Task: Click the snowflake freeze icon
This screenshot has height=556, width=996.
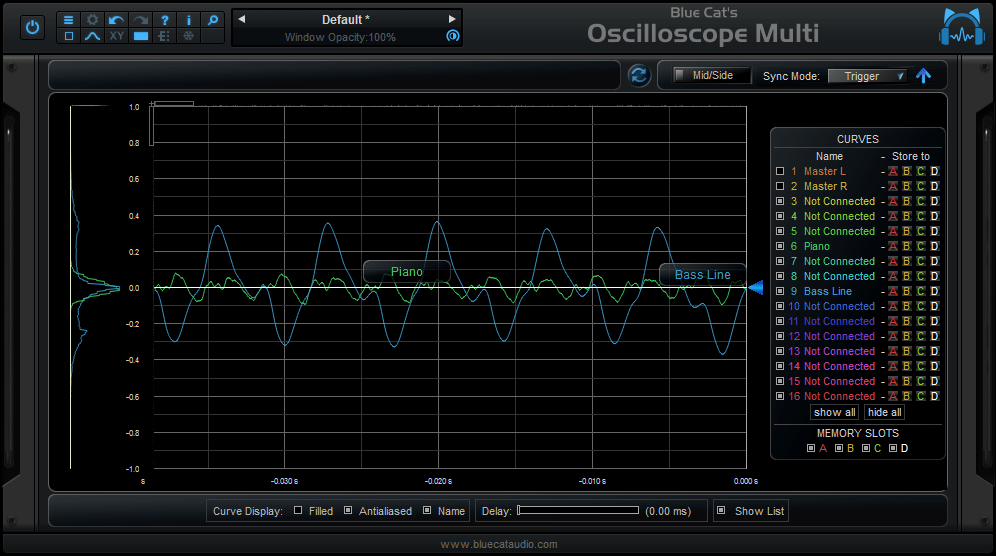Action: [189, 36]
